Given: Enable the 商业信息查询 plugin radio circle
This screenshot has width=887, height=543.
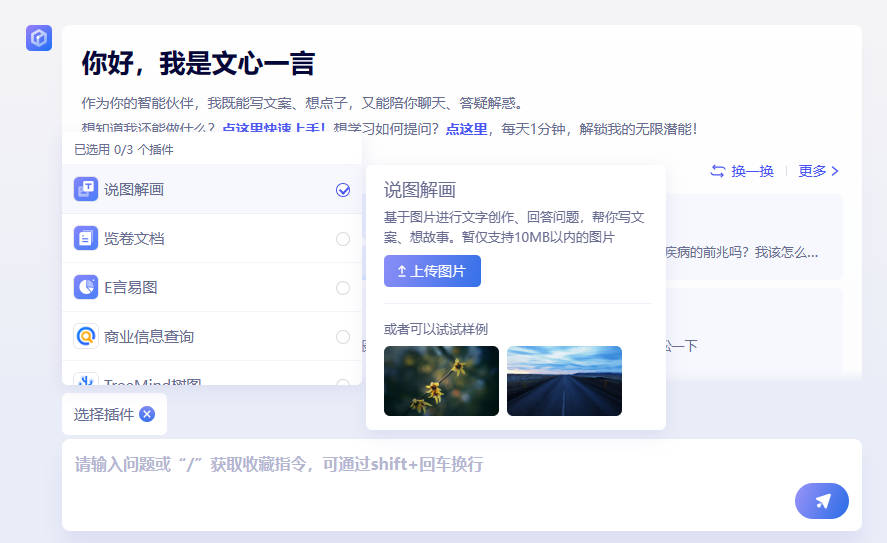Looking at the screenshot, I should pyautogui.click(x=343, y=337).
